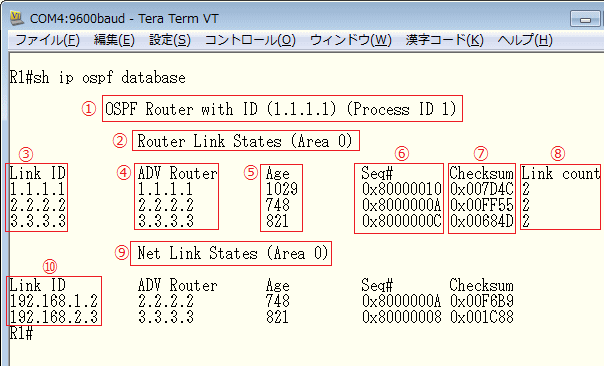Click checksum 0x001C88
The image size is (604, 366).
coord(482,317)
